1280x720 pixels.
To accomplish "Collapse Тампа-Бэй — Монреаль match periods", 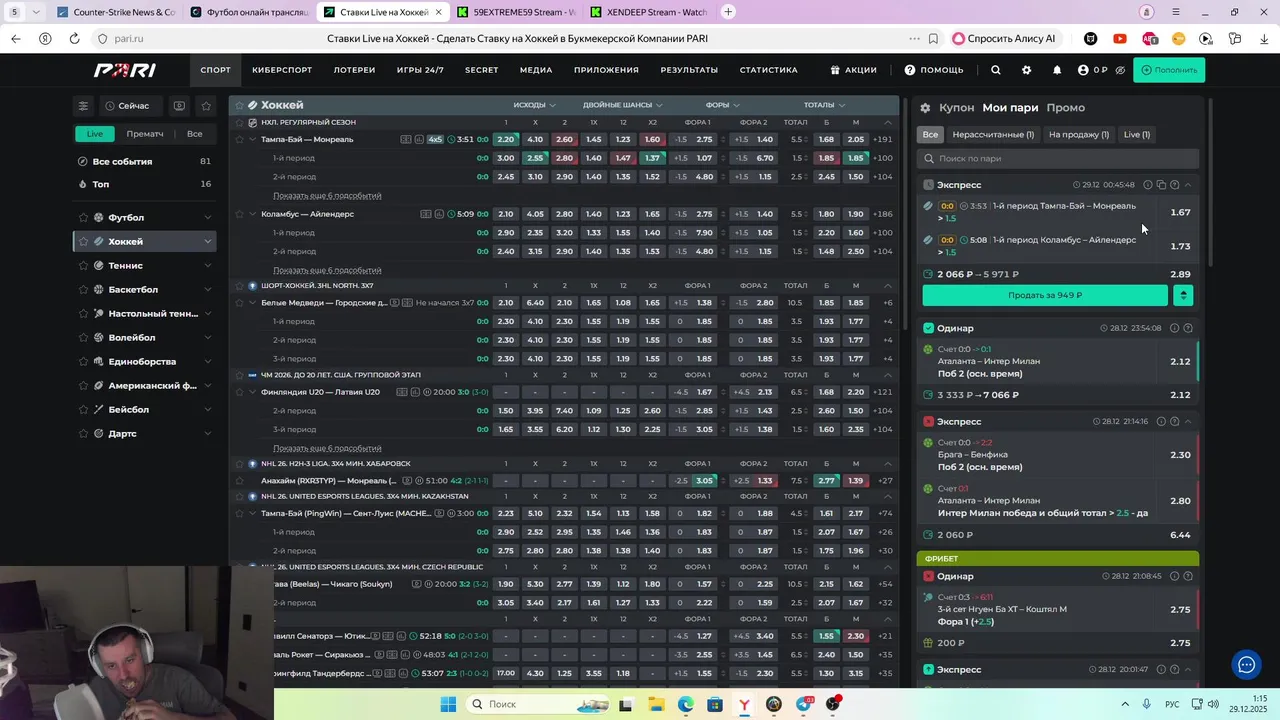I will pyautogui.click(x=252, y=139).
